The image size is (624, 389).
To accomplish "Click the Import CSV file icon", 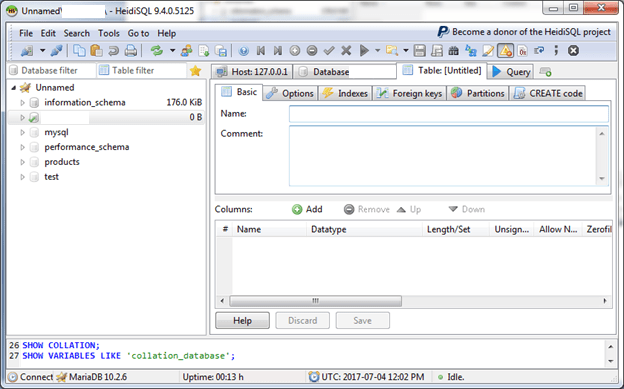I will click(204, 51).
